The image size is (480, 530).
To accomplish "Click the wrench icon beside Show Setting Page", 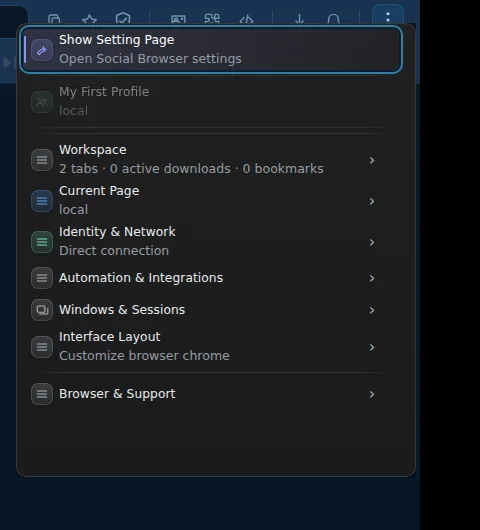I will point(42,50).
